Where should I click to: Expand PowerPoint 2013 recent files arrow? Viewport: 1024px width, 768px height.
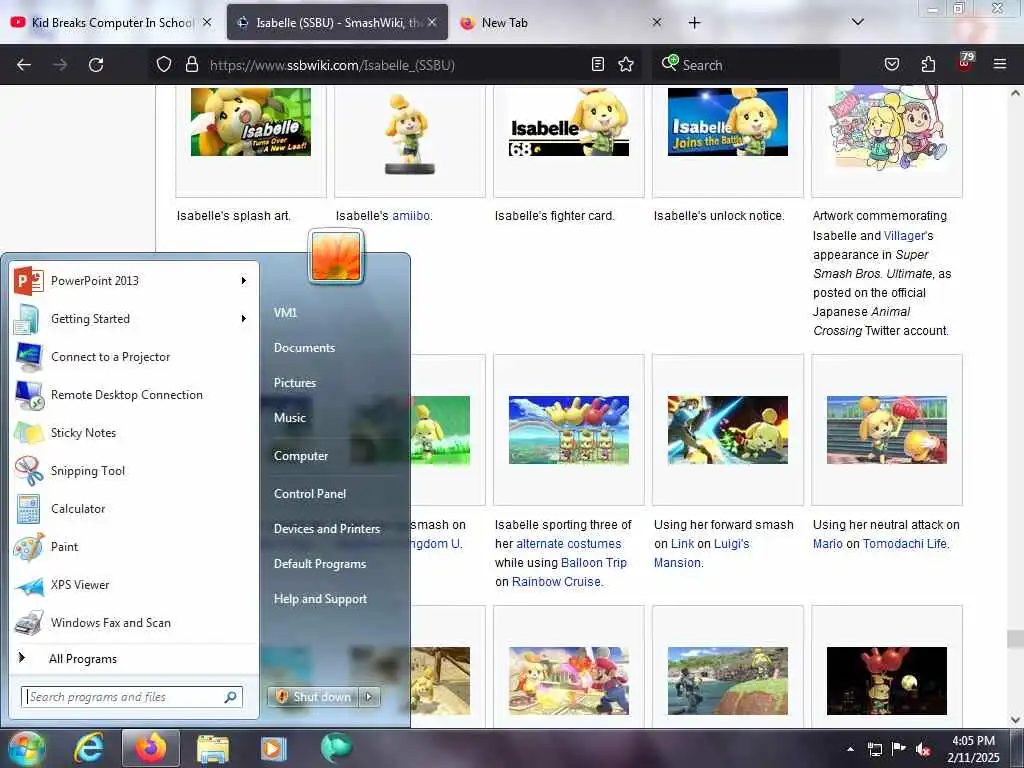coord(244,281)
